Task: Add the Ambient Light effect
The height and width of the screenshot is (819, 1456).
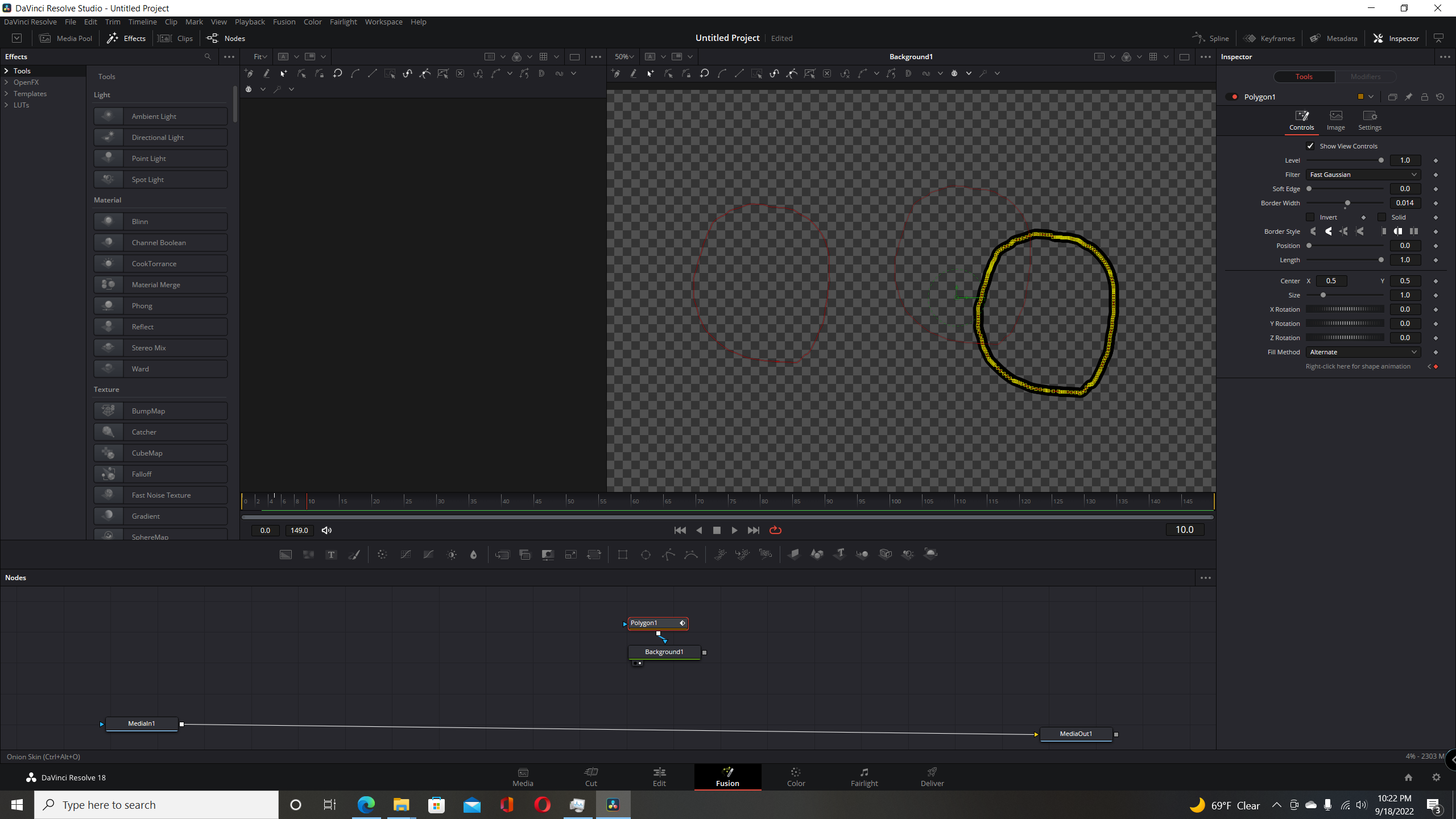Action: (160, 116)
